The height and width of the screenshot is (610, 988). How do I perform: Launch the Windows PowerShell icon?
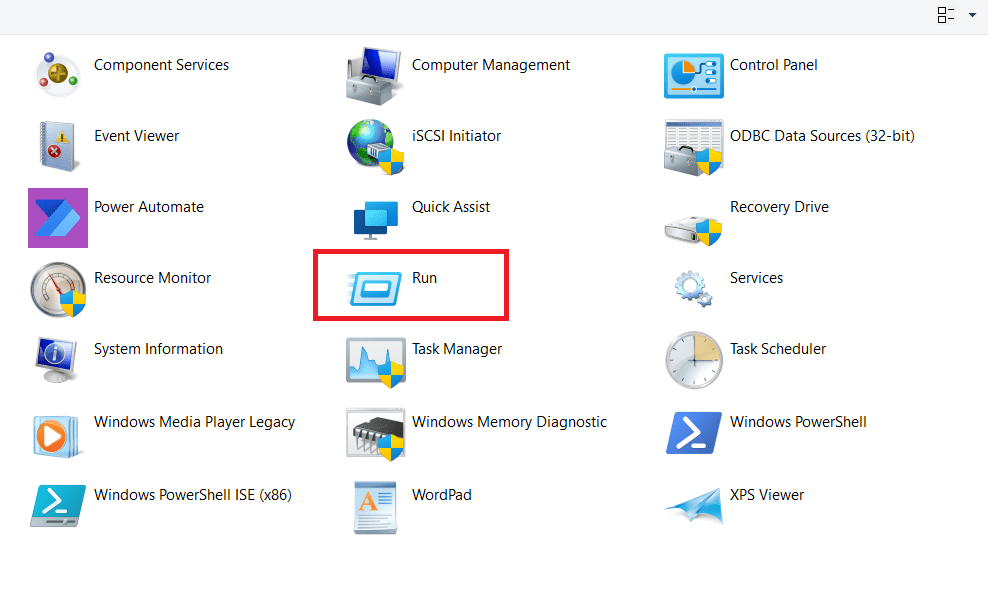pyautogui.click(x=694, y=433)
